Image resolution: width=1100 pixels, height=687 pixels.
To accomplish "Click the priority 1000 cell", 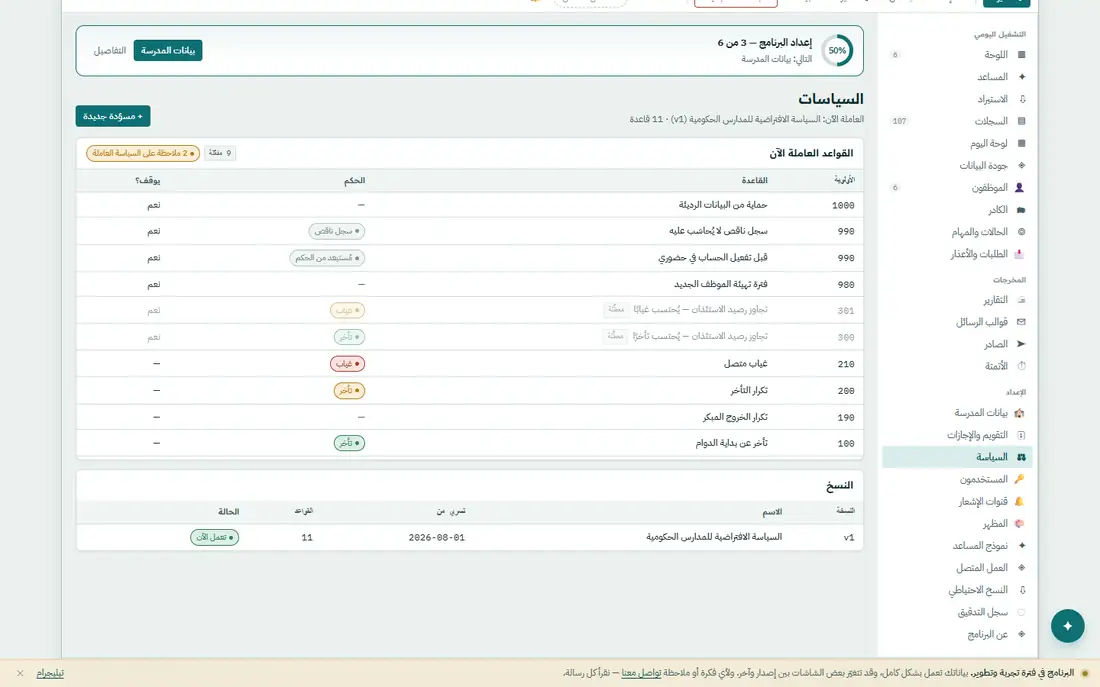I will click(x=843, y=206).
